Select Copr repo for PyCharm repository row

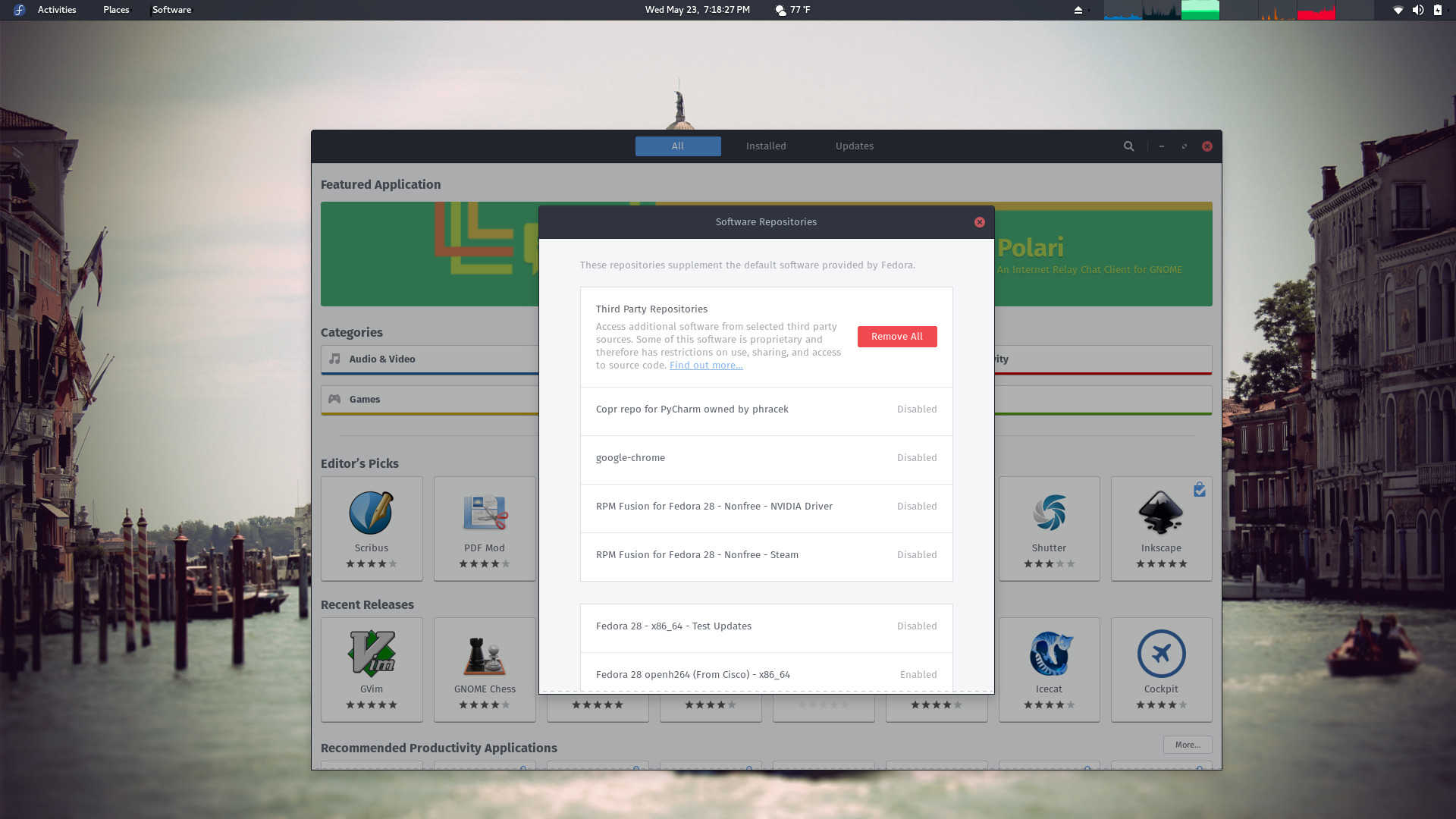[x=766, y=409]
